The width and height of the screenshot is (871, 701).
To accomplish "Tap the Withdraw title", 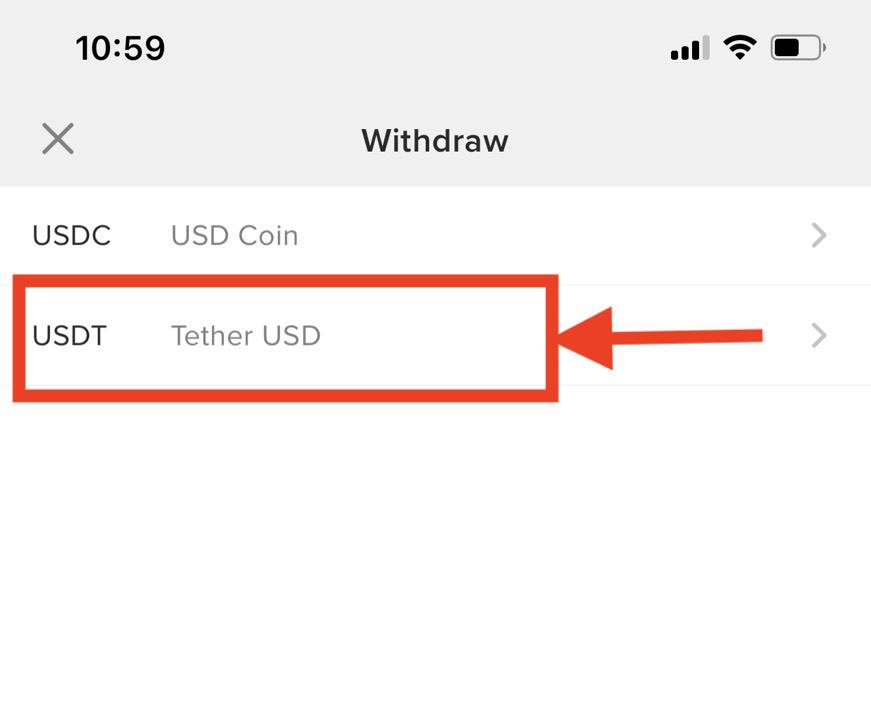I will coord(434,140).
